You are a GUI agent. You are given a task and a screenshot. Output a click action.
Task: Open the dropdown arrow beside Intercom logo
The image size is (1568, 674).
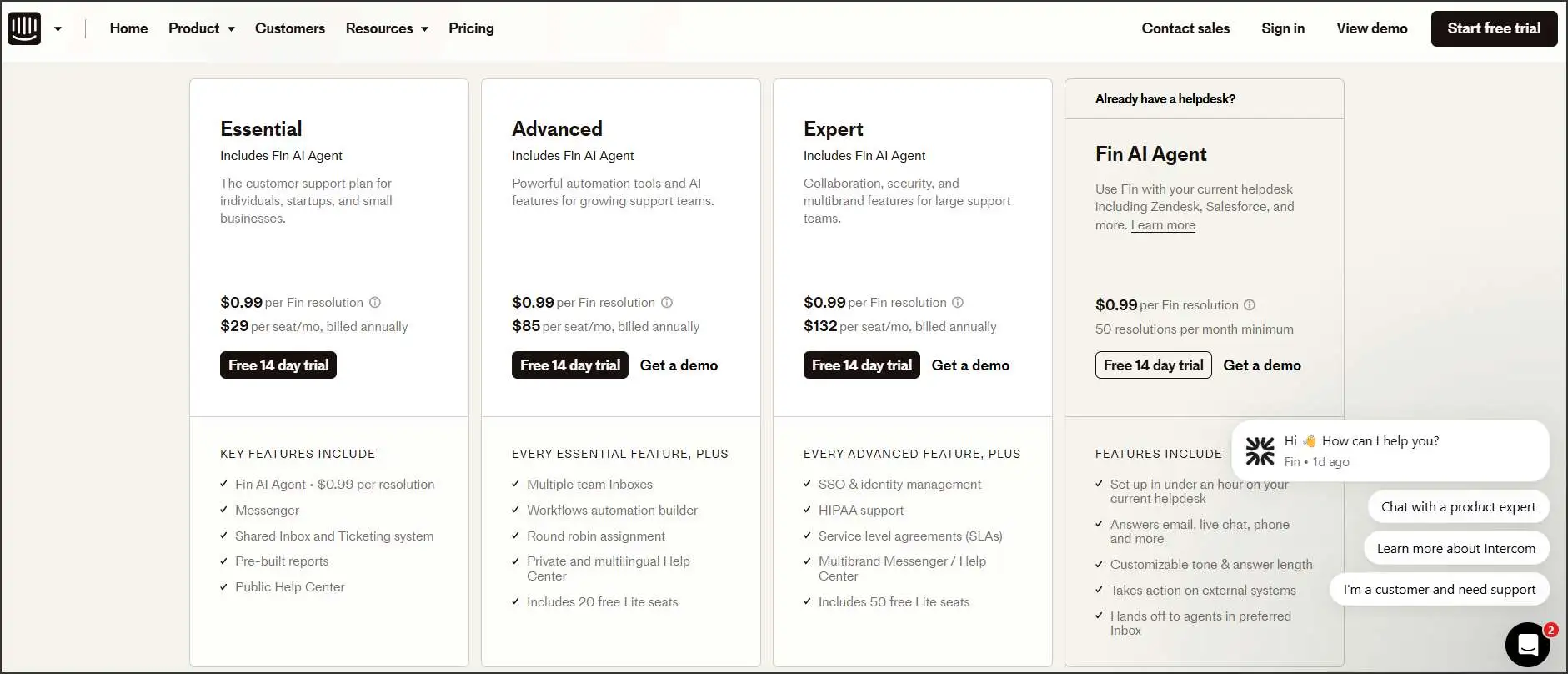click(x=58, y=29)
